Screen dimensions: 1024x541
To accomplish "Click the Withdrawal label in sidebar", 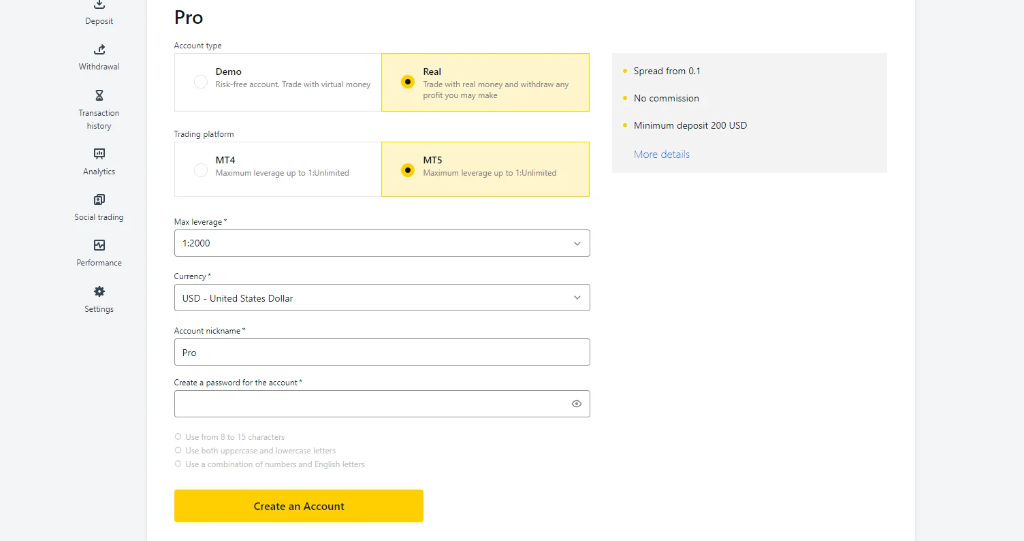I will [99, 67].
